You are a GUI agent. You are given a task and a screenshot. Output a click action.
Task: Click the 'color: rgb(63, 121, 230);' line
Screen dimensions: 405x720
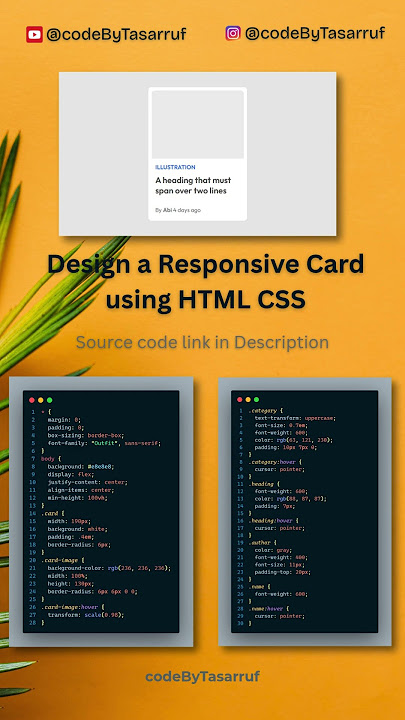tap(293, 440)
